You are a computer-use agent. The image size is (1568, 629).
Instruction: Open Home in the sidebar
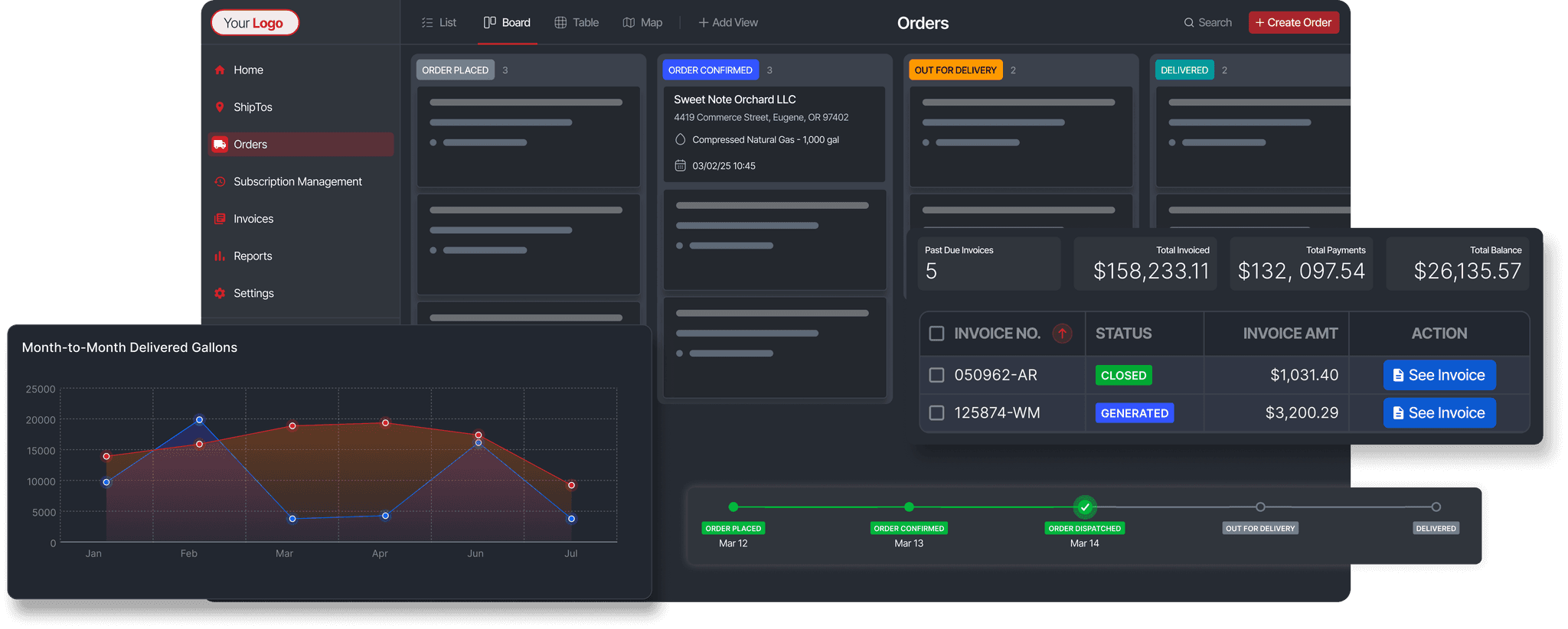(301, 70)
